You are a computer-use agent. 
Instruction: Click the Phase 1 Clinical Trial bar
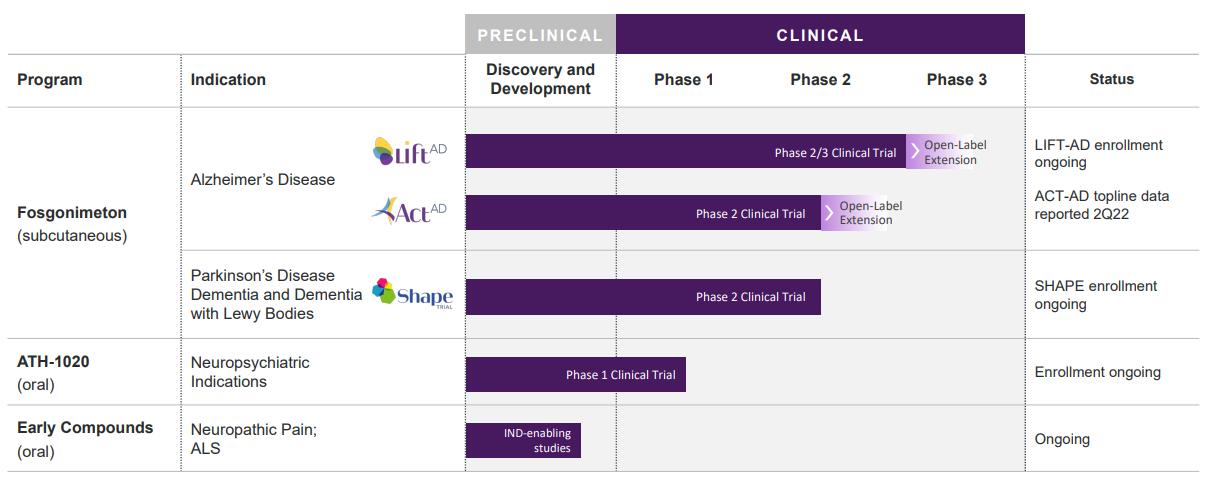click(x=576, y=375)
